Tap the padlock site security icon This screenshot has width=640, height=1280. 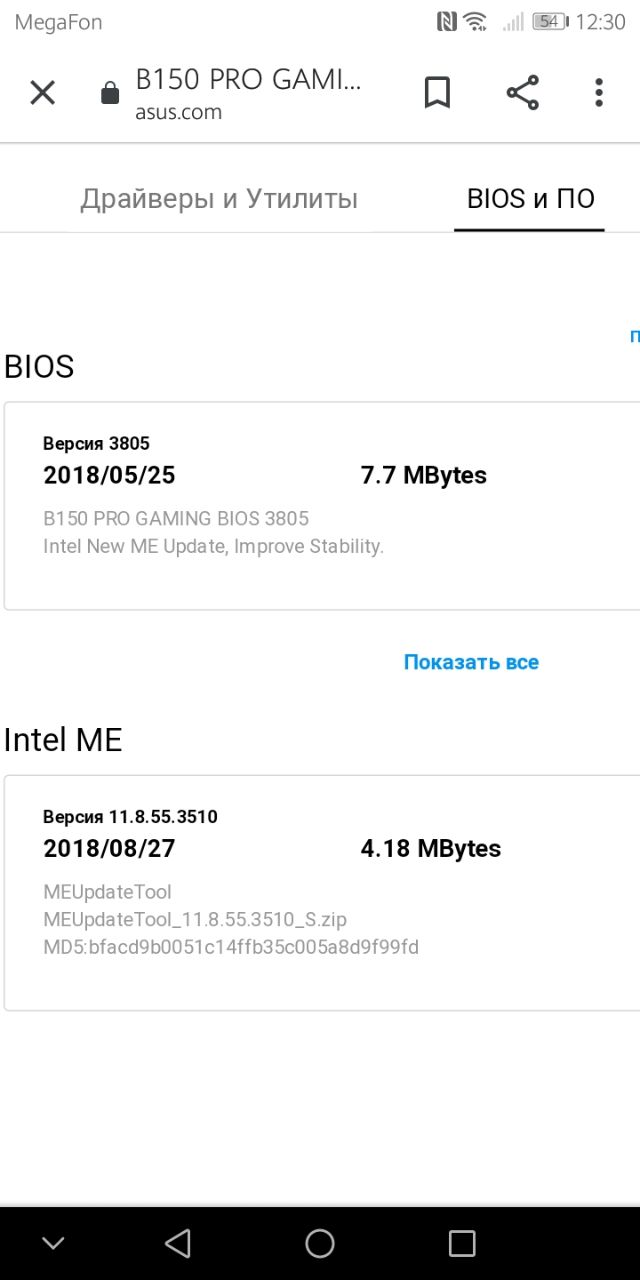point(110,94)
